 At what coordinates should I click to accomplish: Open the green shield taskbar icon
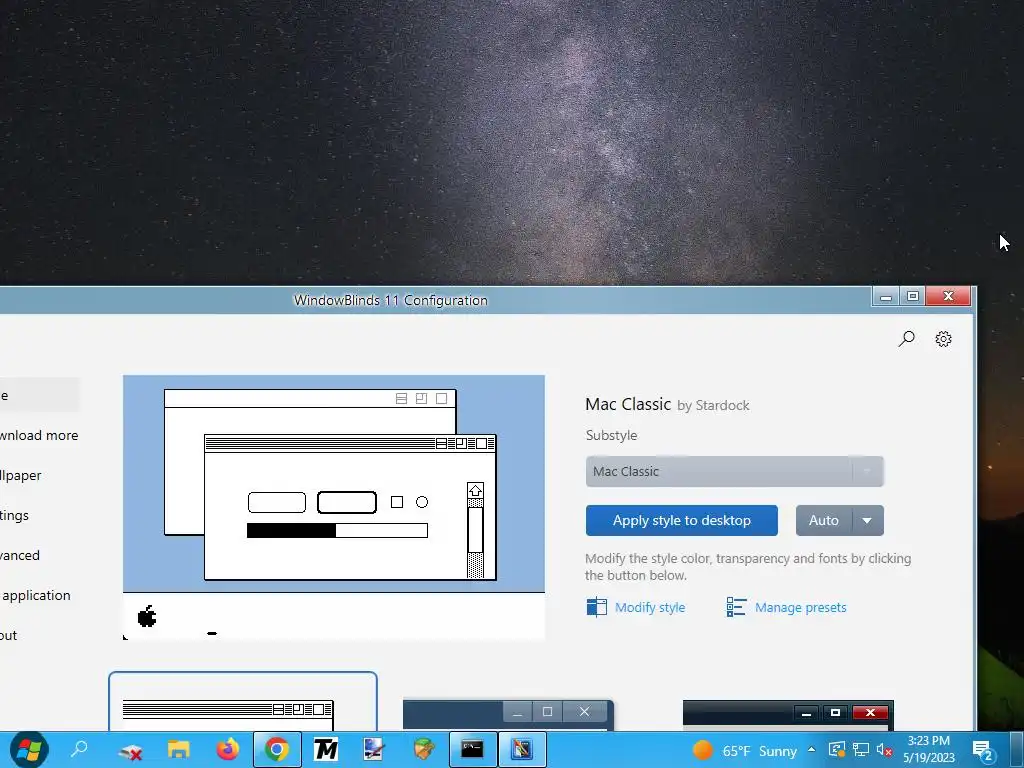coord(424,749)
